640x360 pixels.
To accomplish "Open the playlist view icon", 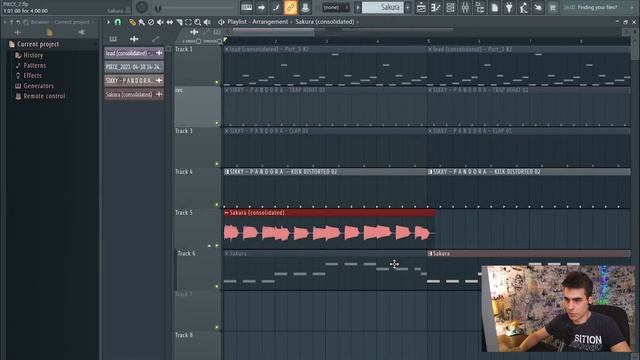I will pos(421,7).
